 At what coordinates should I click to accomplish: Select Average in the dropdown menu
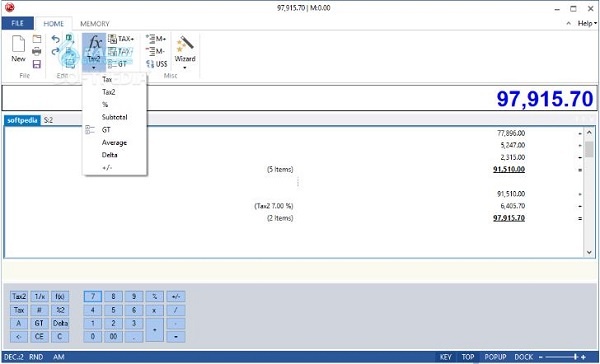pos(115,142)
